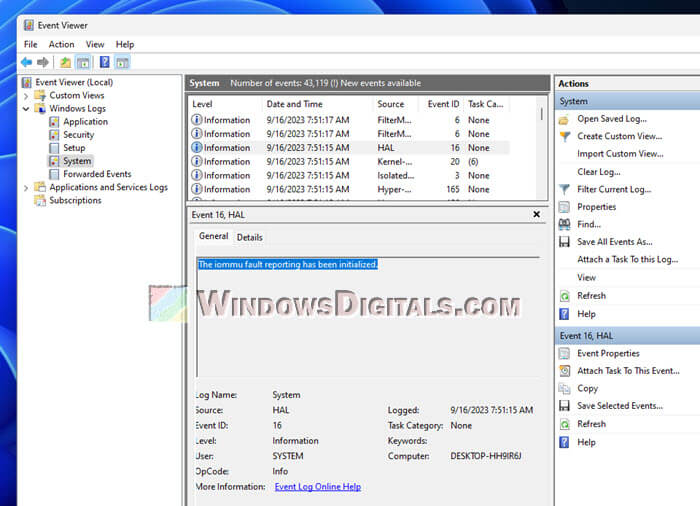Open the View menu
Screen dimensions: 700x506
pos(95,44)
